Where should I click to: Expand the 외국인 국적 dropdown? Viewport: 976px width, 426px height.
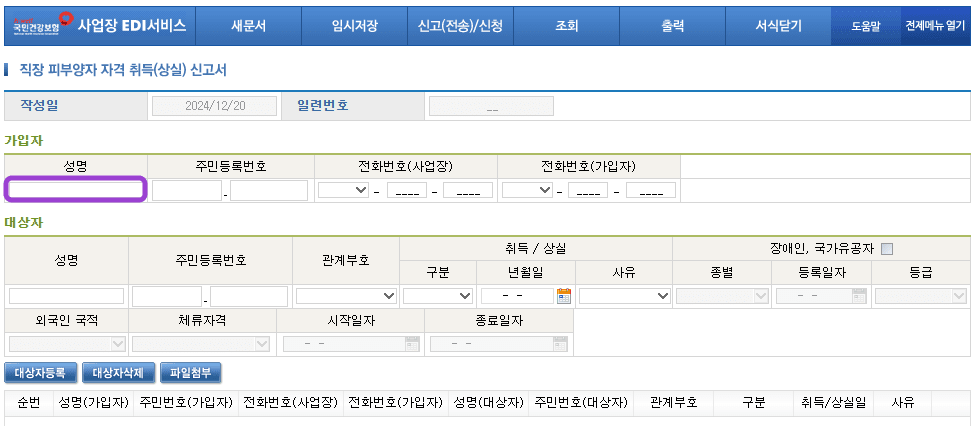(67, 344)
